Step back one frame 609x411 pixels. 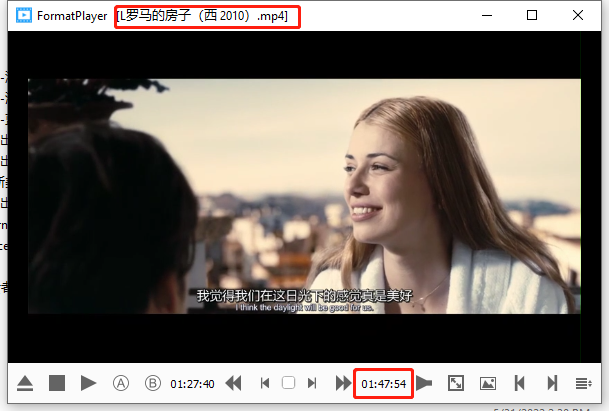click(x=265, y=383)
